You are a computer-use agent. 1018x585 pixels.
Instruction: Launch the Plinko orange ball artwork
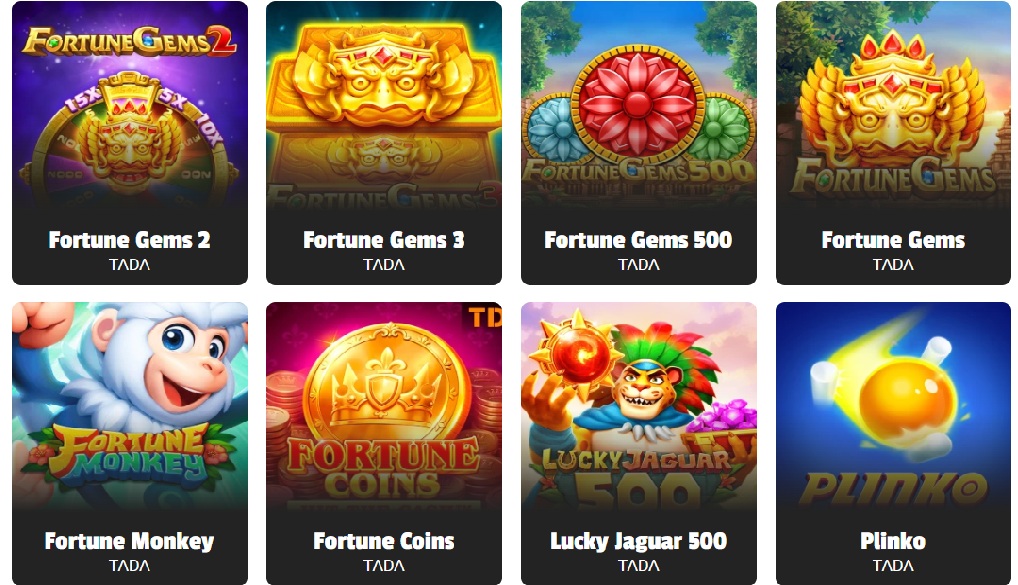pyautogui.click(x=893, y=406)
